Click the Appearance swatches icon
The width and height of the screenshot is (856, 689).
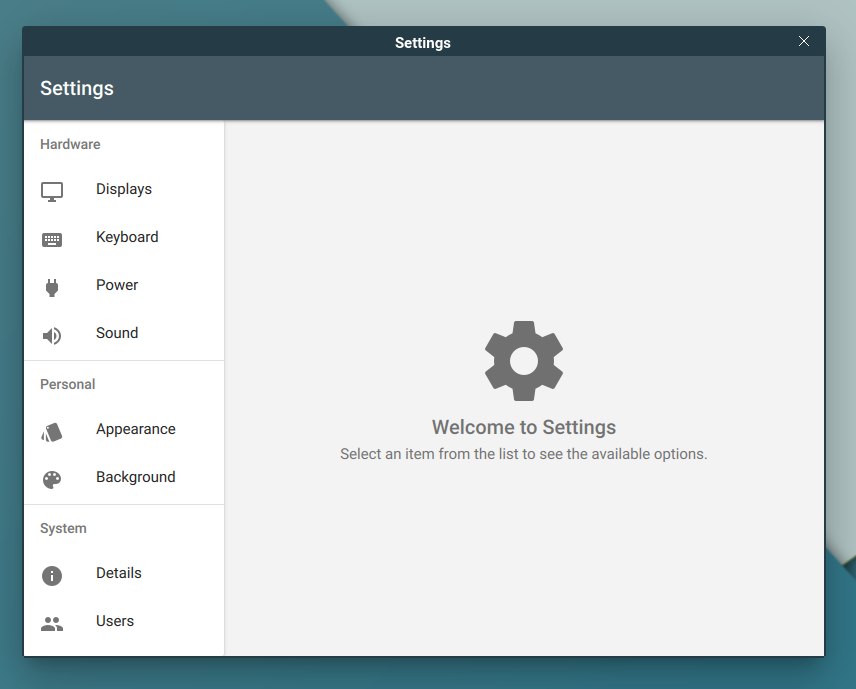click(x=52, y=432)
